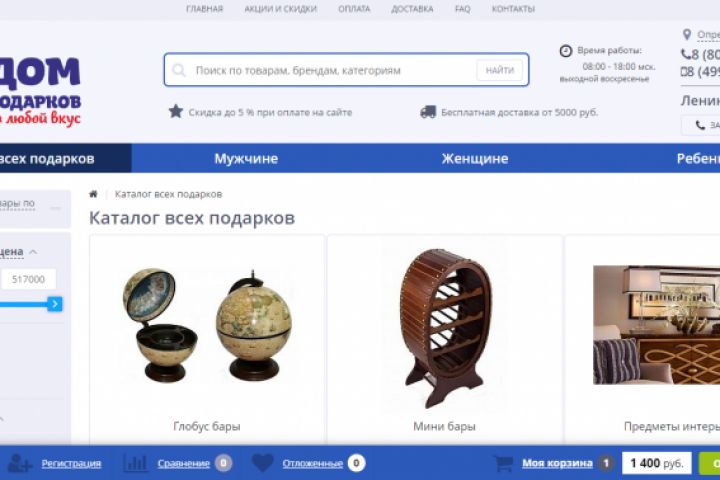Click the maximum price field showing 517000
Viewport: 720px width, 480px height.
coord(28,279)
